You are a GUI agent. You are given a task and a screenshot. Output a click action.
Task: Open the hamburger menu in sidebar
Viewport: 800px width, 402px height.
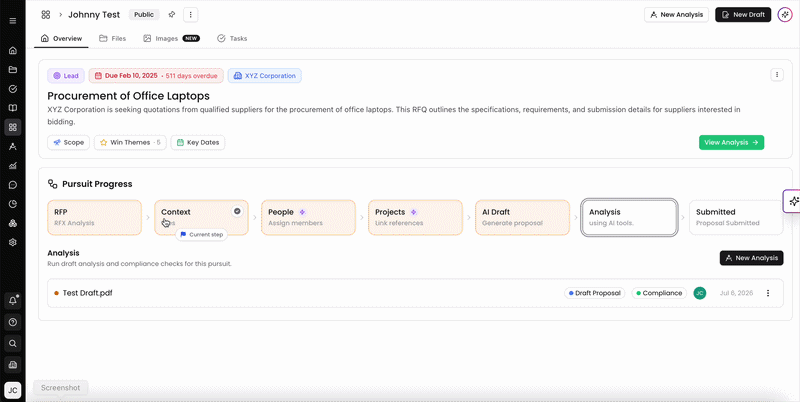pyautogui.click(x=13, y=21)
